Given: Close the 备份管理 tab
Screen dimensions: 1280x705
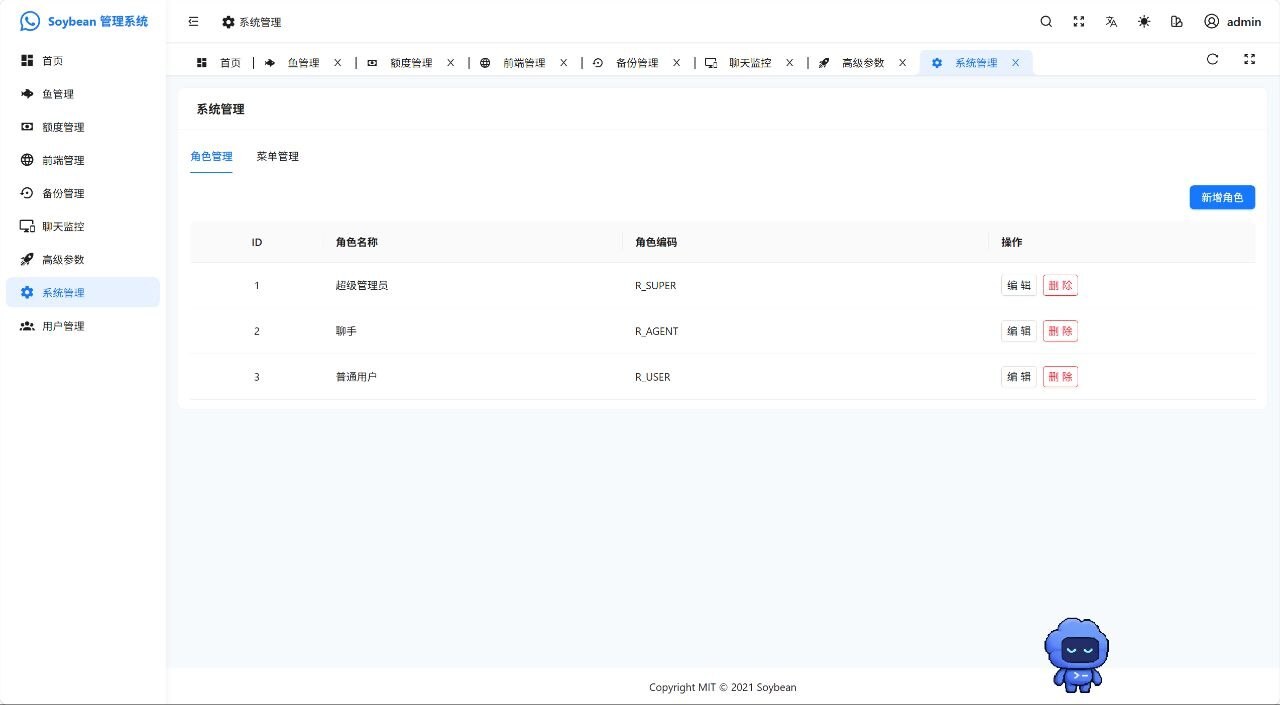Looking at the screenshot, I should point(676,62).
